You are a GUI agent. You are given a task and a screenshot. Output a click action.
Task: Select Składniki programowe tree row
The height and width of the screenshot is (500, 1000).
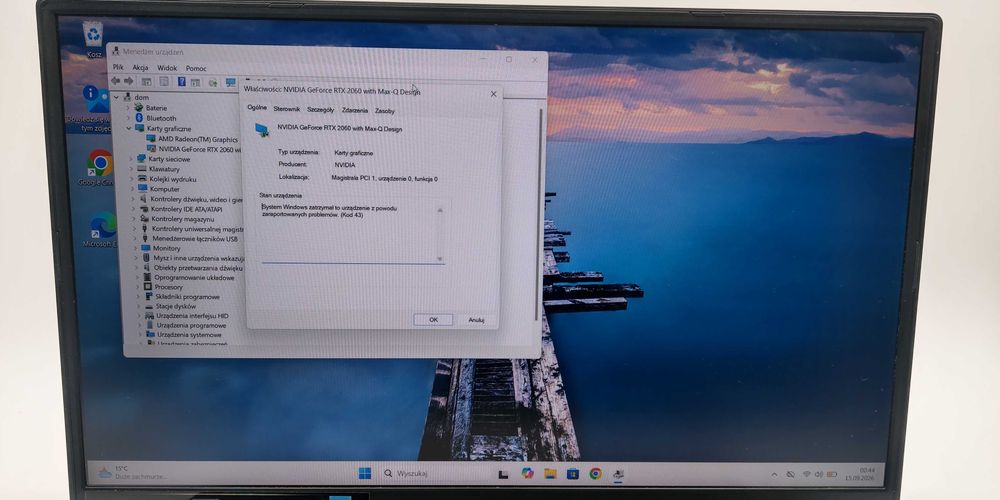[x=188, y=297]
